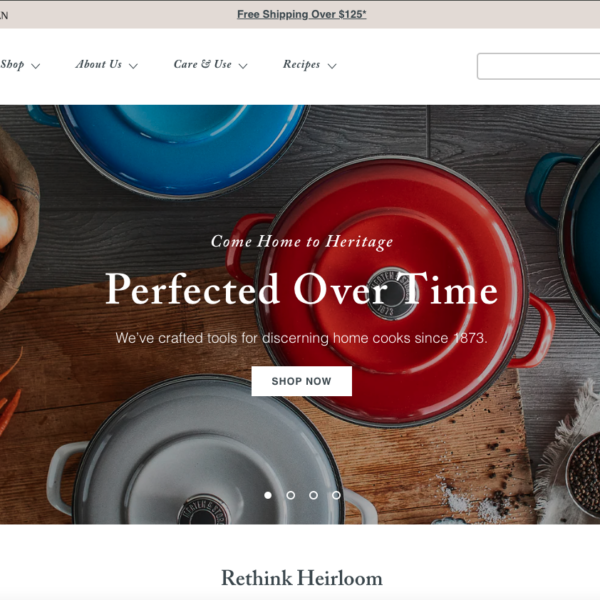Switch to the second carousel slide dot

point(291,495)
